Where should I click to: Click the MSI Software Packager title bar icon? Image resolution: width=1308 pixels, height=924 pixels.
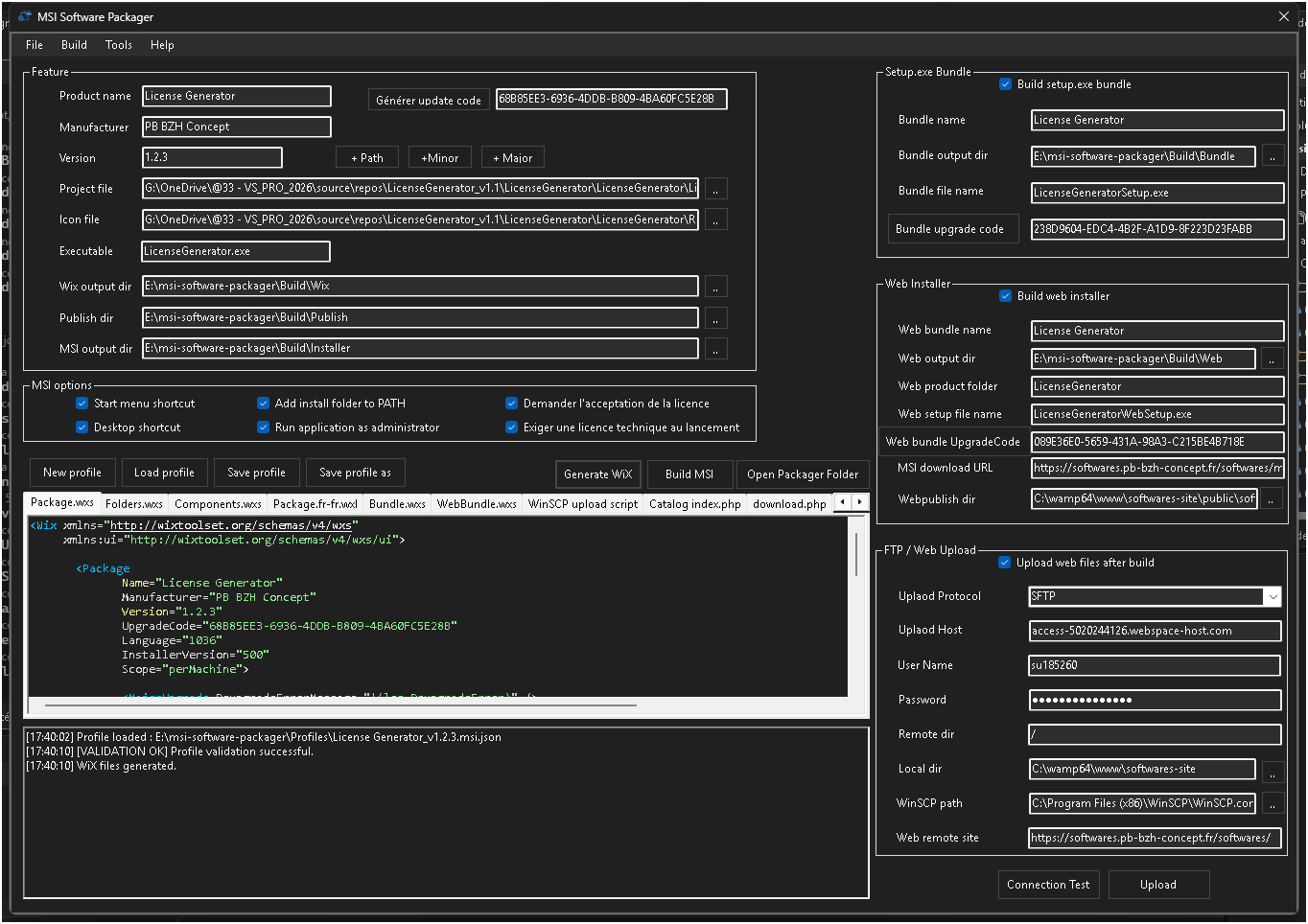25,16
